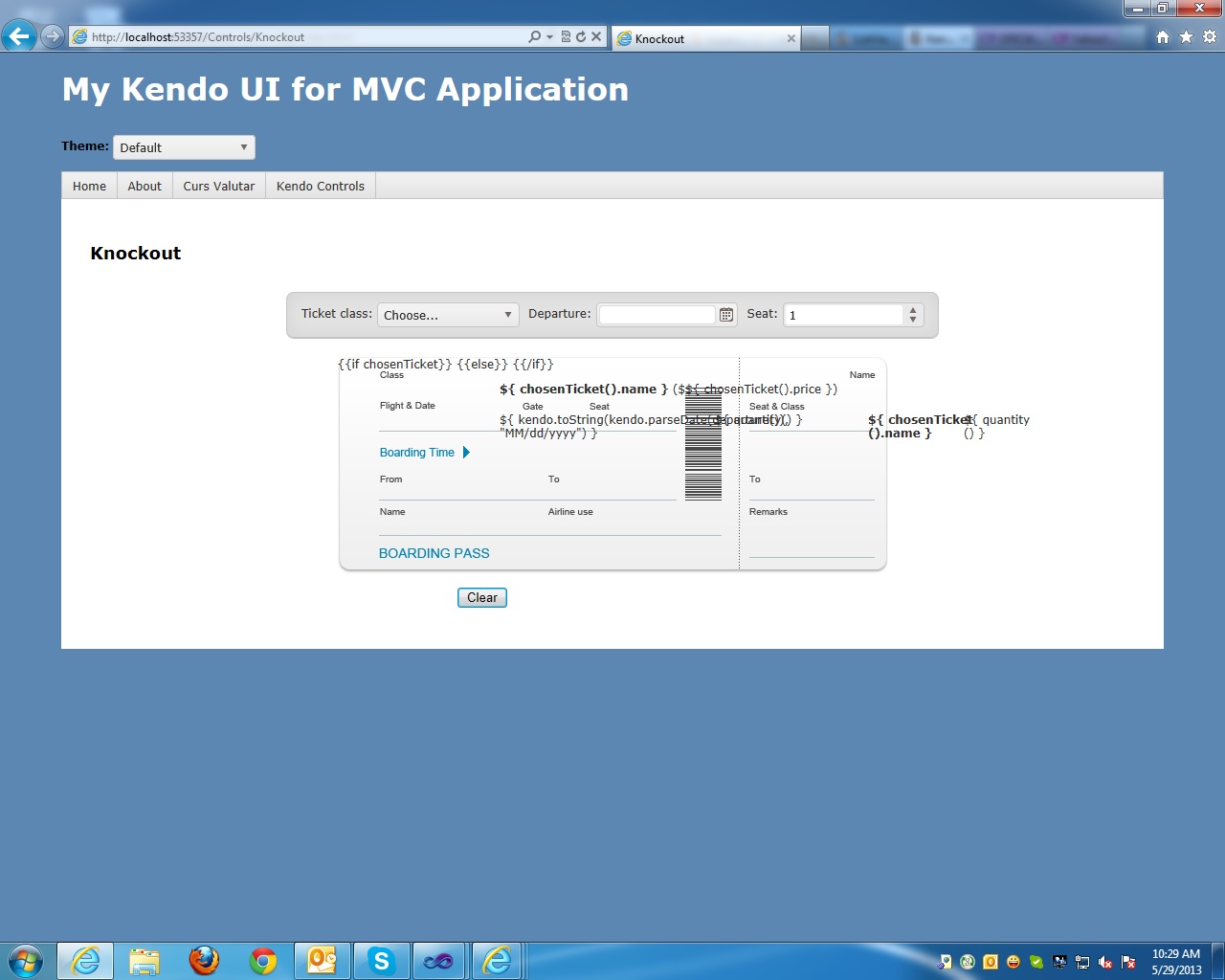1225x980 pixels.
Task: Open the Home menu item
Action: coord(89,186)
